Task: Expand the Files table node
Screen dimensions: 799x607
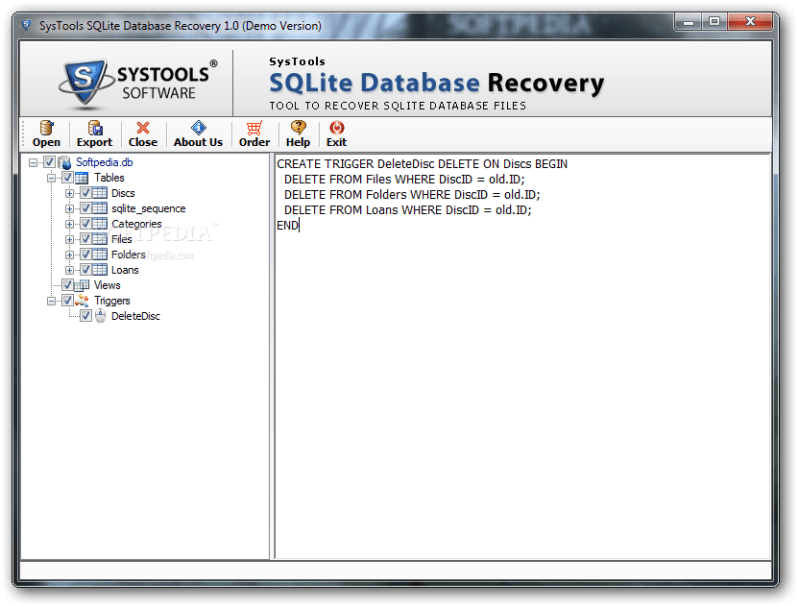Action: click(70, 239)
